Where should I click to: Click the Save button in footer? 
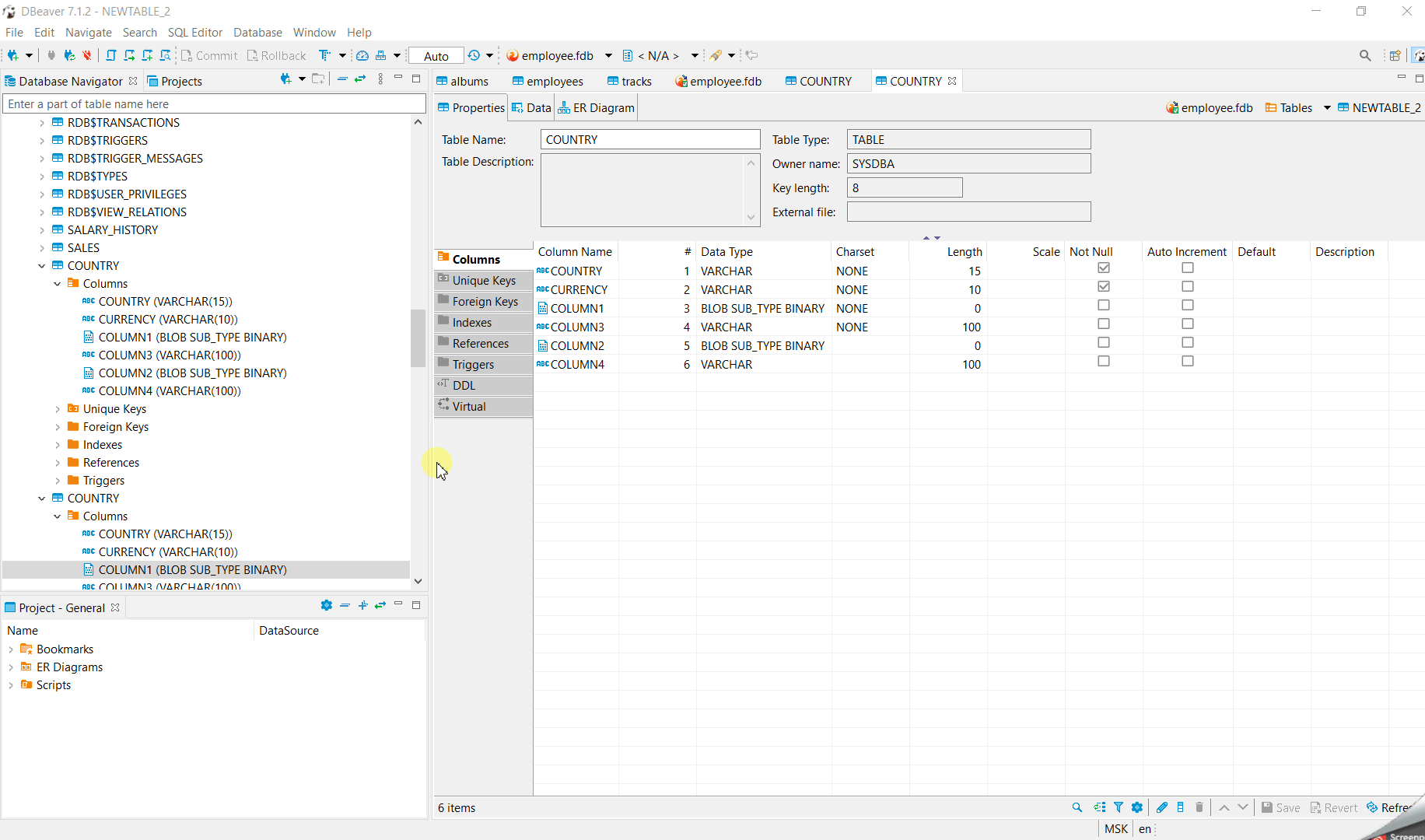click(1280, 807)
